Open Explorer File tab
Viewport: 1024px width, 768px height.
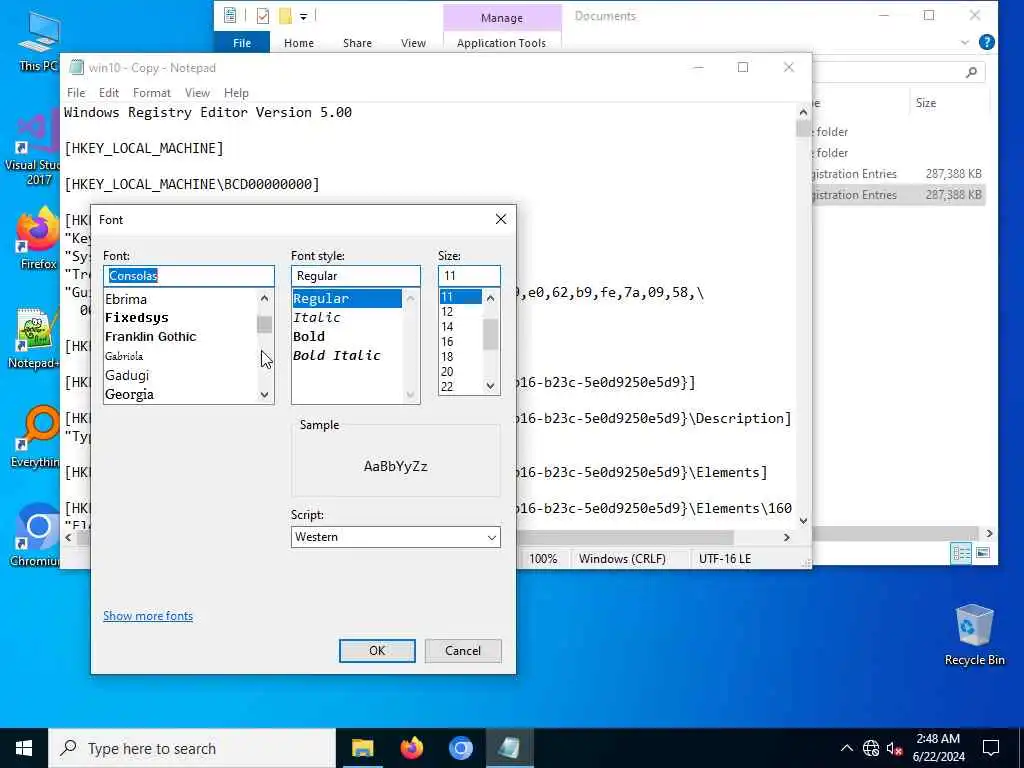(x=242, y=42)
